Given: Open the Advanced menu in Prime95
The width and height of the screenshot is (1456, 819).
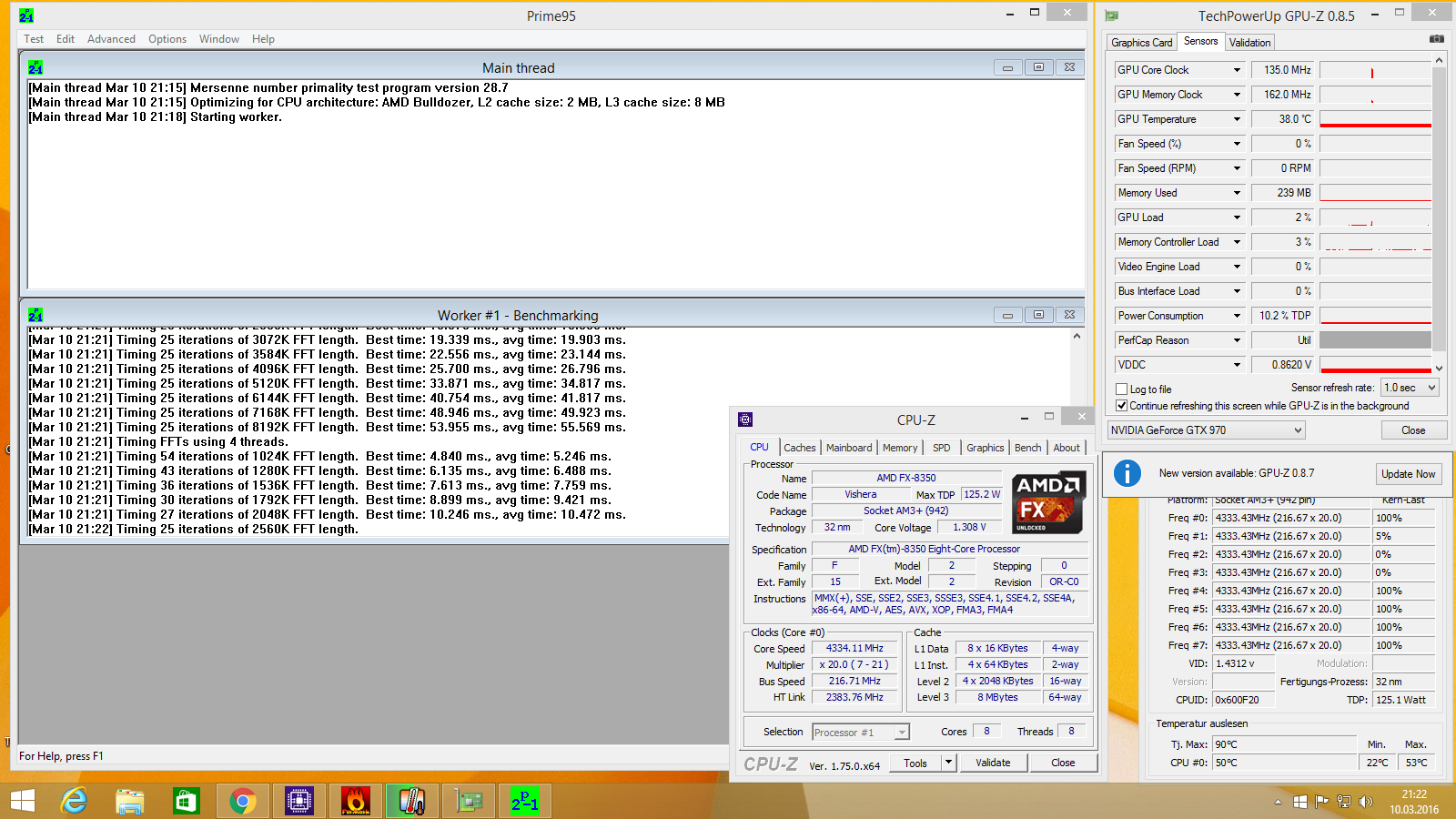Looking at the screenshot, I should [x=111, y=39].
